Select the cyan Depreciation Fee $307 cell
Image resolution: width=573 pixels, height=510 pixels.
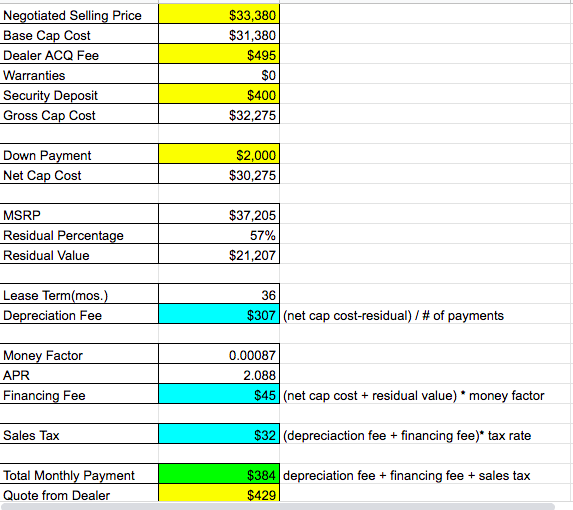(x=219, y=314)
